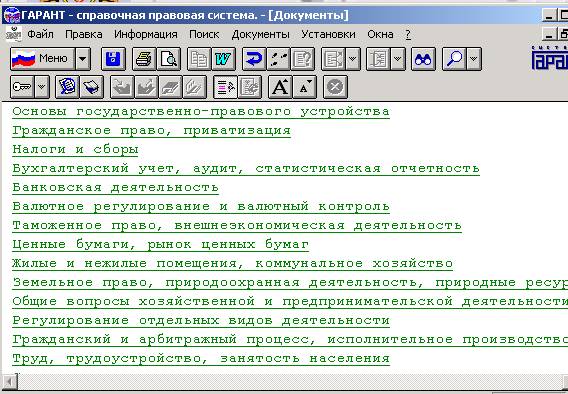Open link Ценные бумаги, рынок ценных бумаг
568x394 pixels.
[160, 244]
